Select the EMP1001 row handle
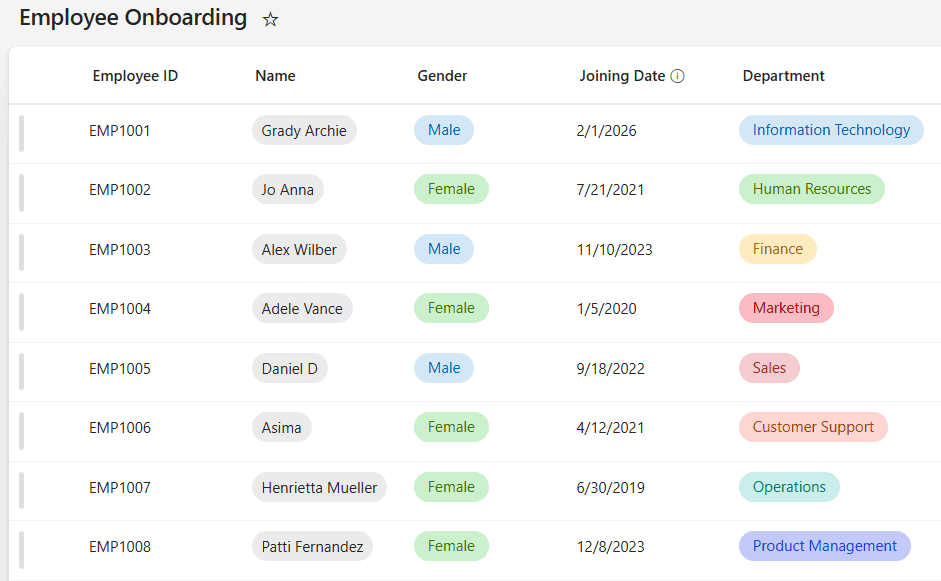The height and width of the screenshot is (581, 941). [22, 133]
